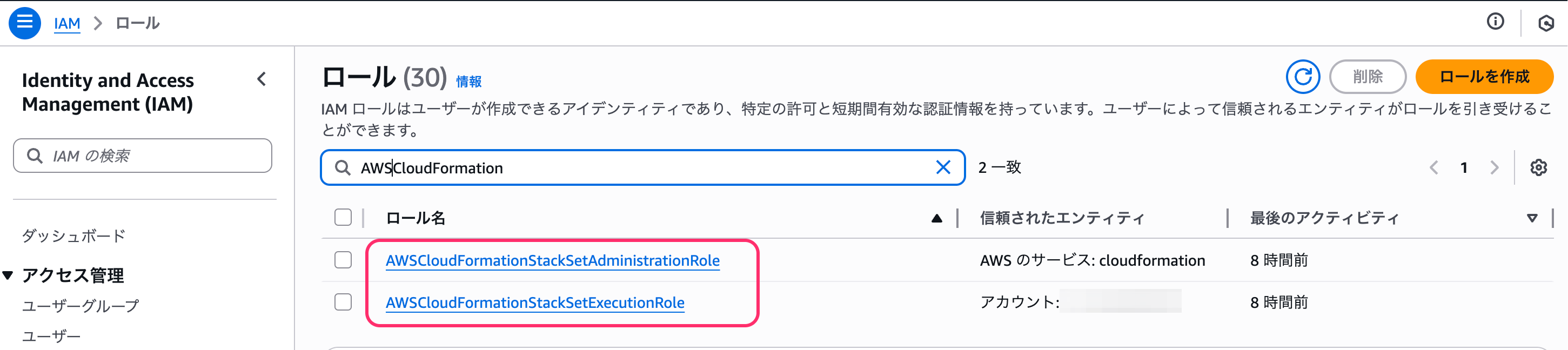1568x350 pixels.
Task: Go to next page with the right arrow
Action: pyautogui.click(x=1495, y=167)
